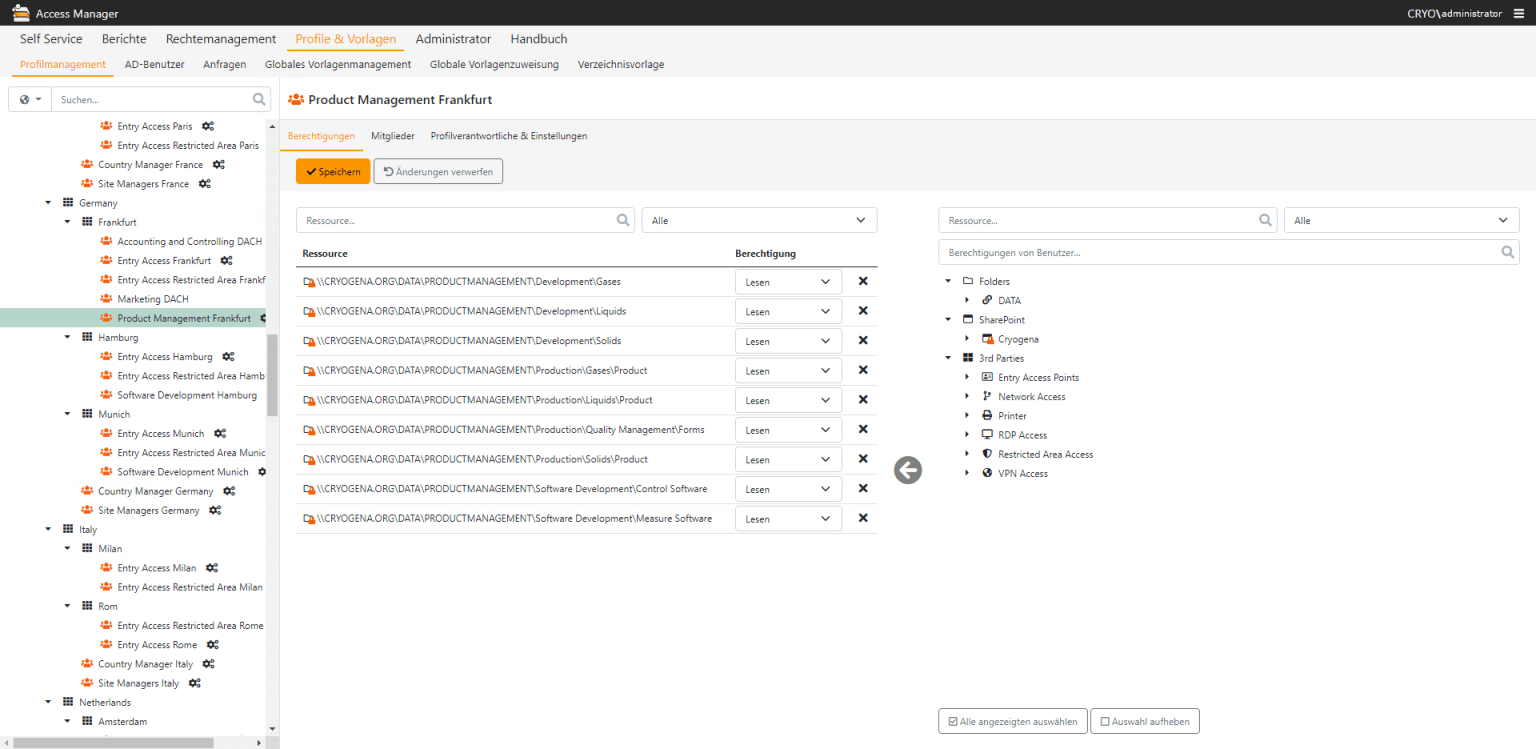Collapse the Germany tree node

(48, 203)
